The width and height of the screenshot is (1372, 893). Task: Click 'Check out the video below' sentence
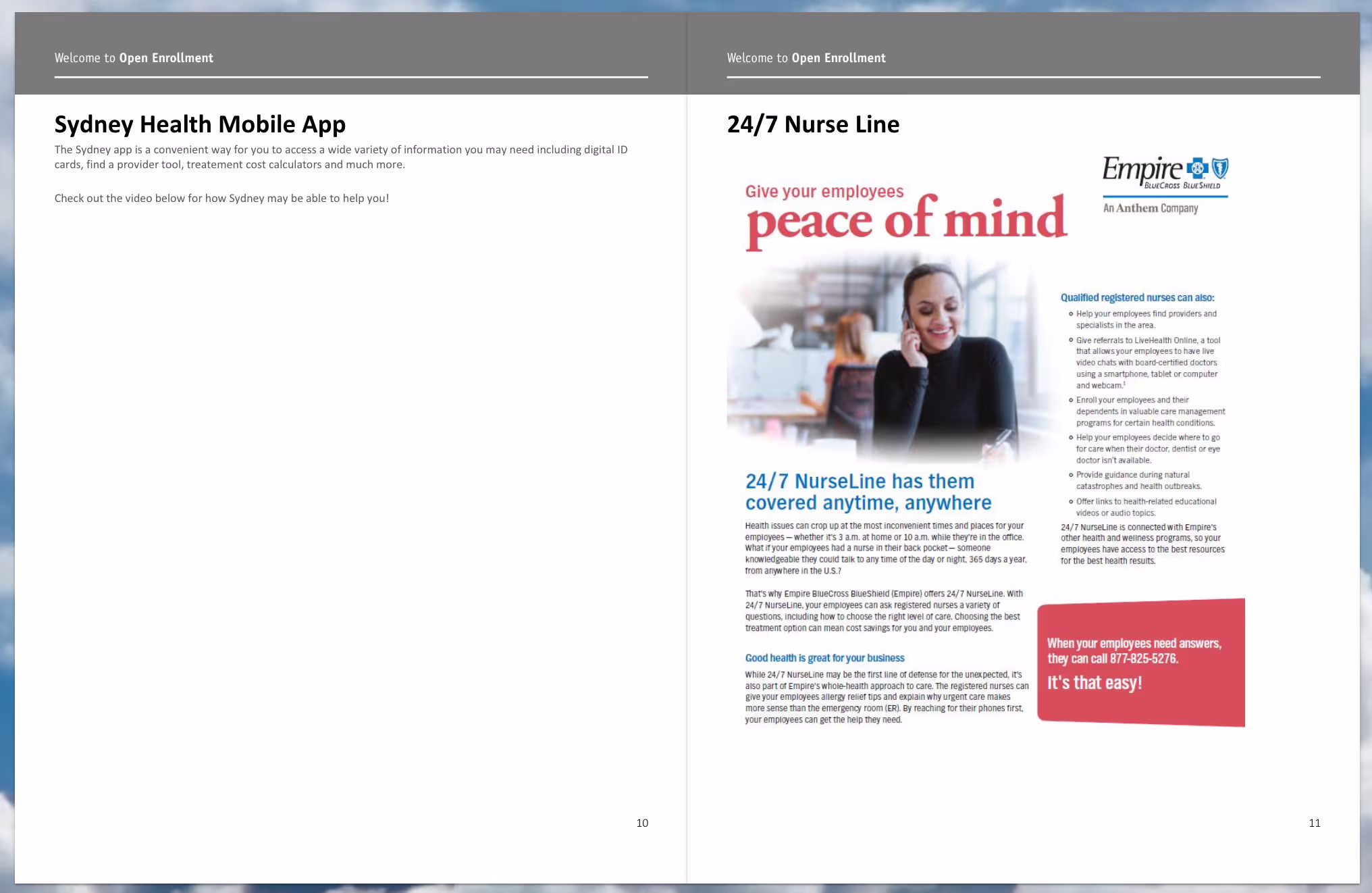221,199
